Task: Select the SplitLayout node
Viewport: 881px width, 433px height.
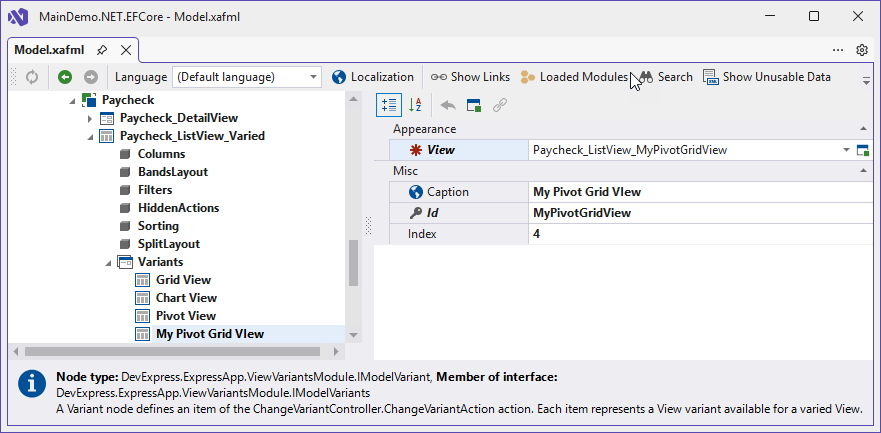Action: click(x=169, y=244)
